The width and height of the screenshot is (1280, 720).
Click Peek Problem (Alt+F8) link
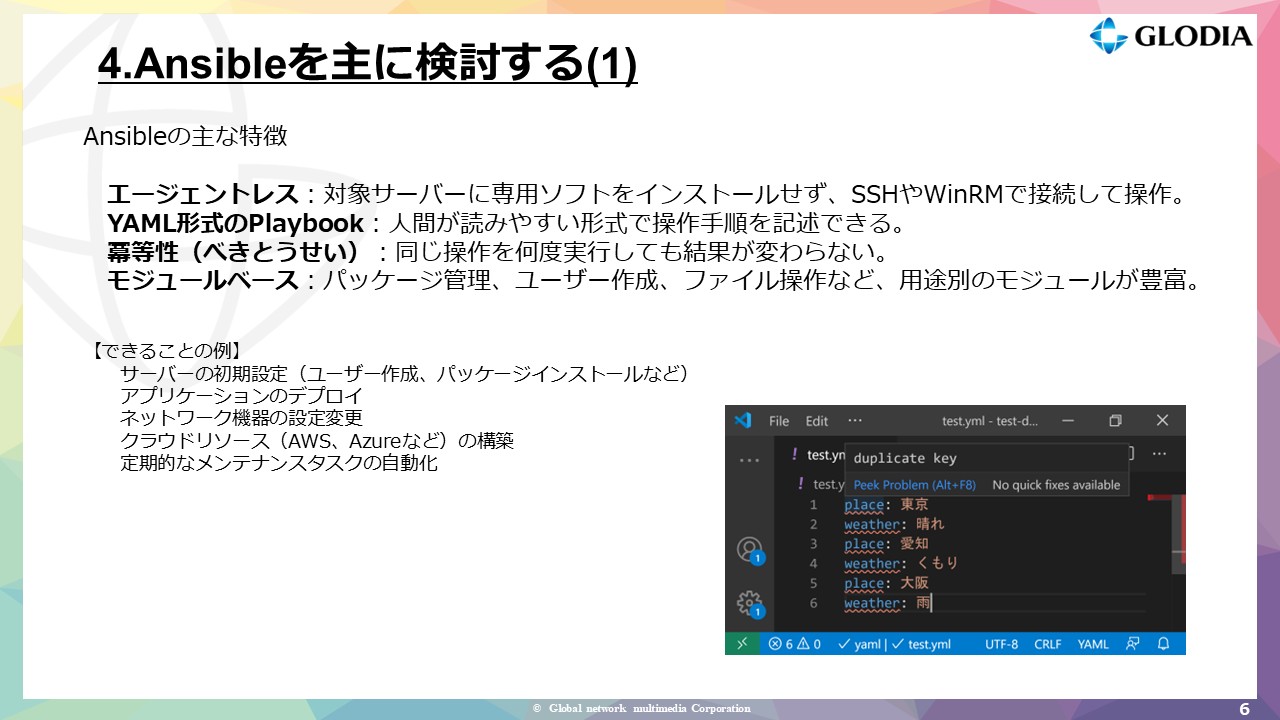point(914,485)
